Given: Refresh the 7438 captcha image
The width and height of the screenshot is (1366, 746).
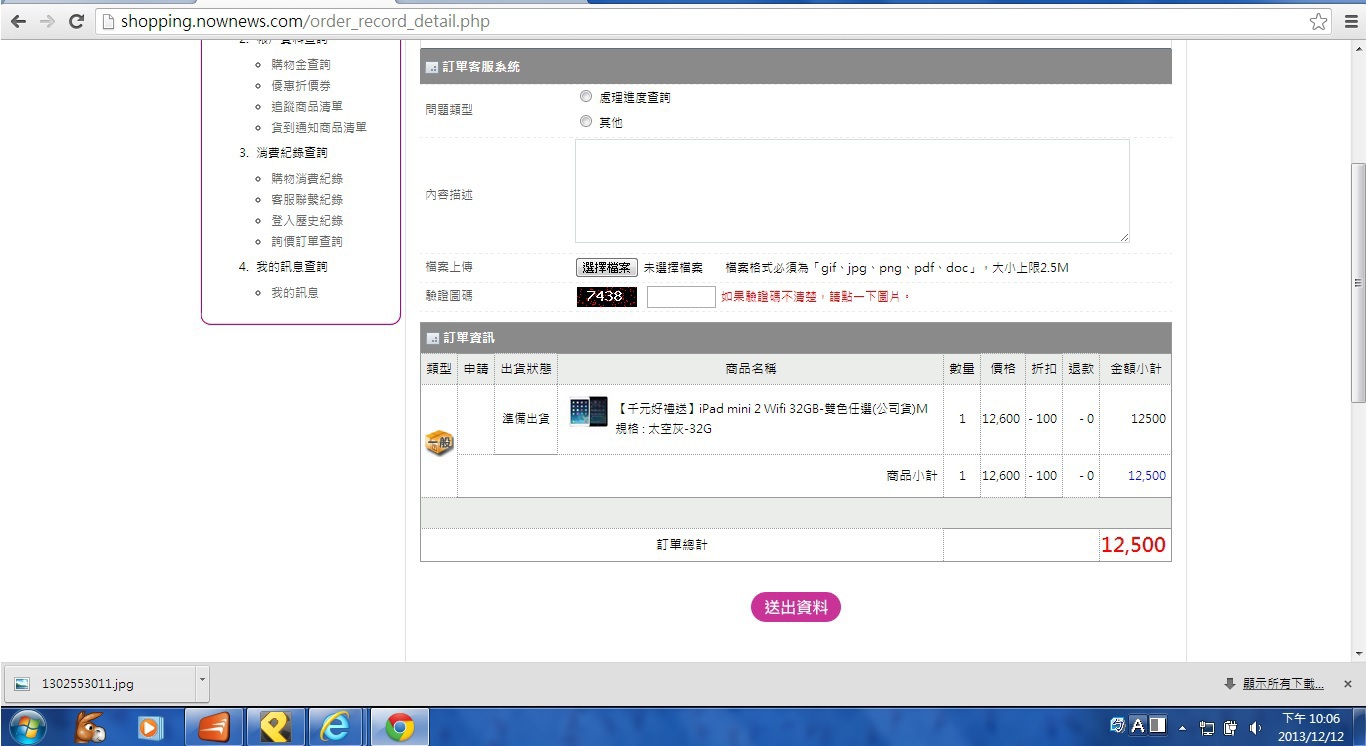Looking at the screenshot, I should (606, 296).
